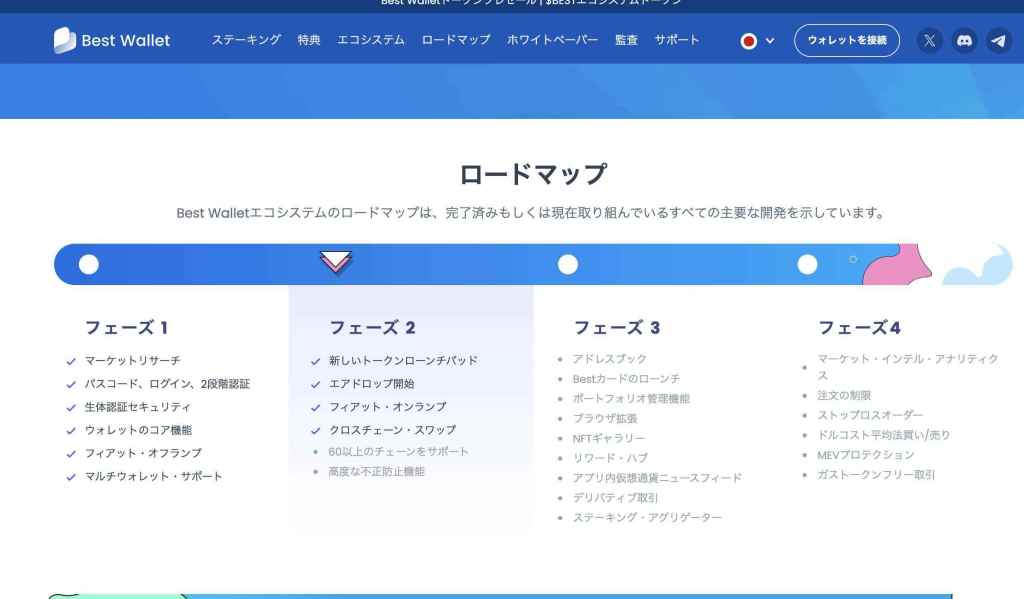Screen dimensions: 1024x599
Task: Click the checkmark beside 生体認証セキュリティ
Action: (71, 408)
